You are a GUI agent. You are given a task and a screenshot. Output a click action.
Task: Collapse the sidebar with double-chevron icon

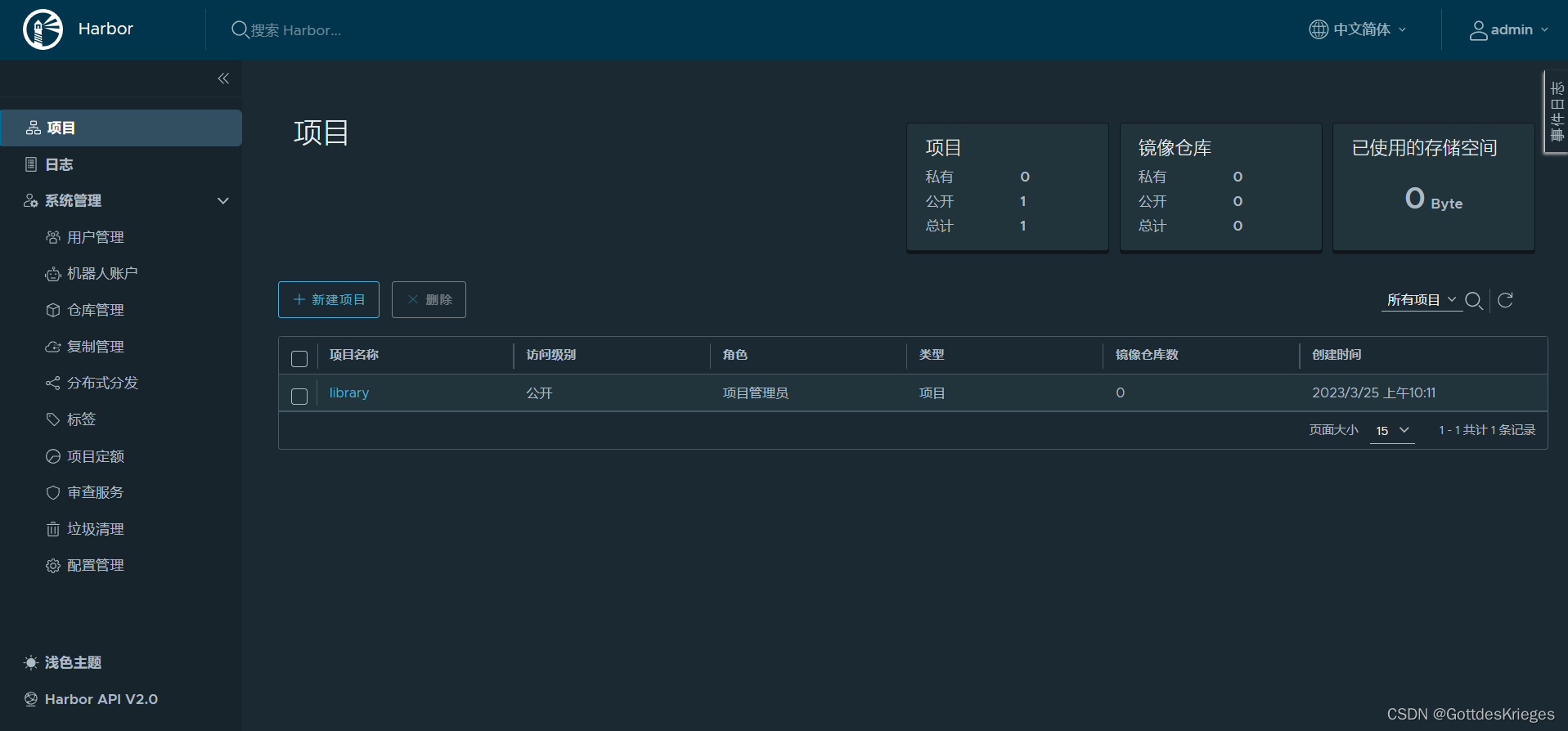pyautogui.click(x=223, y=78)
